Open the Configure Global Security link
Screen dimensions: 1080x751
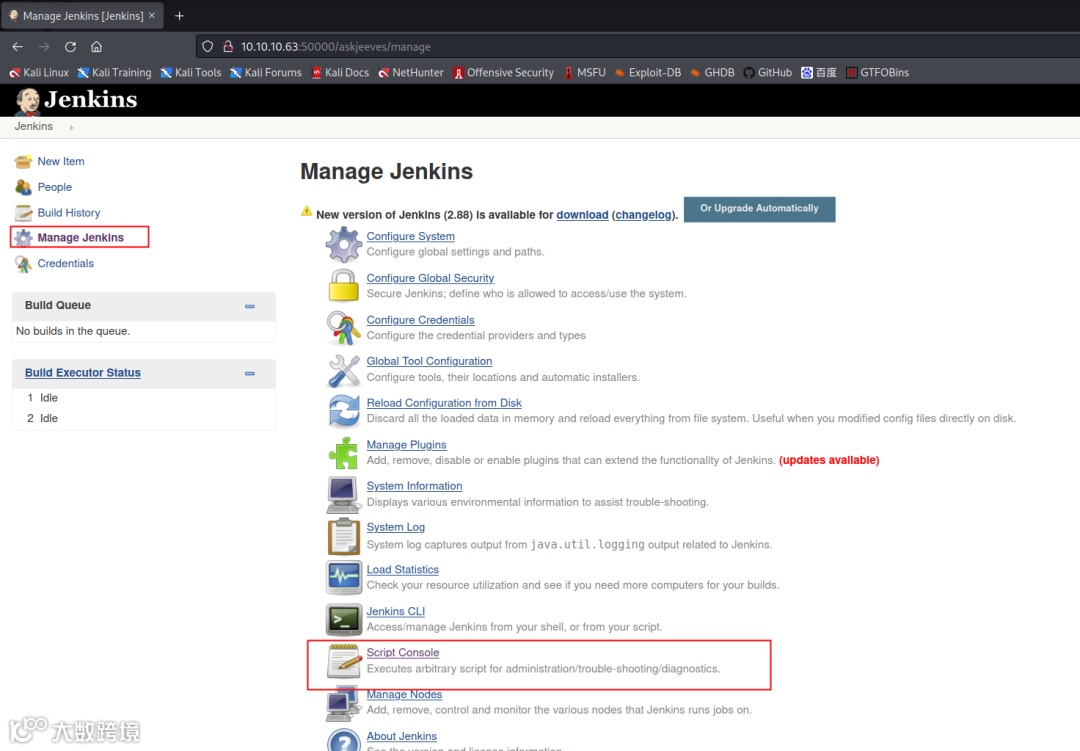tap(430, 278)
